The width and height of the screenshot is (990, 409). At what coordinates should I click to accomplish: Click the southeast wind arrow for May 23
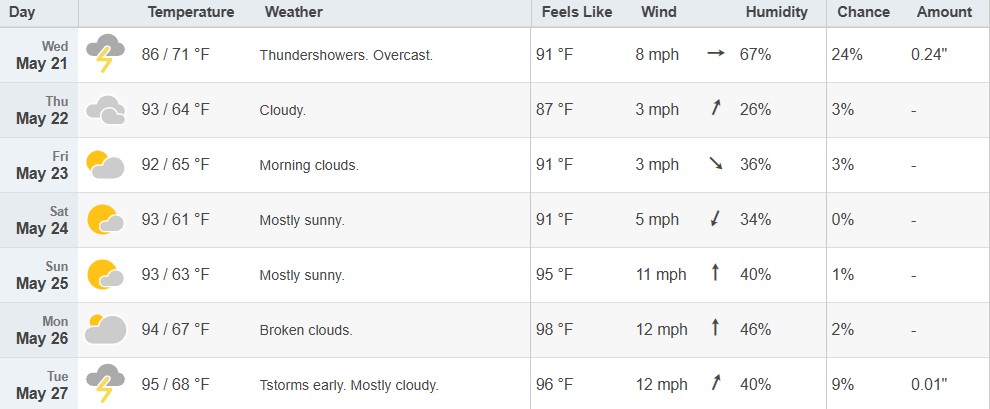point(715,164)
